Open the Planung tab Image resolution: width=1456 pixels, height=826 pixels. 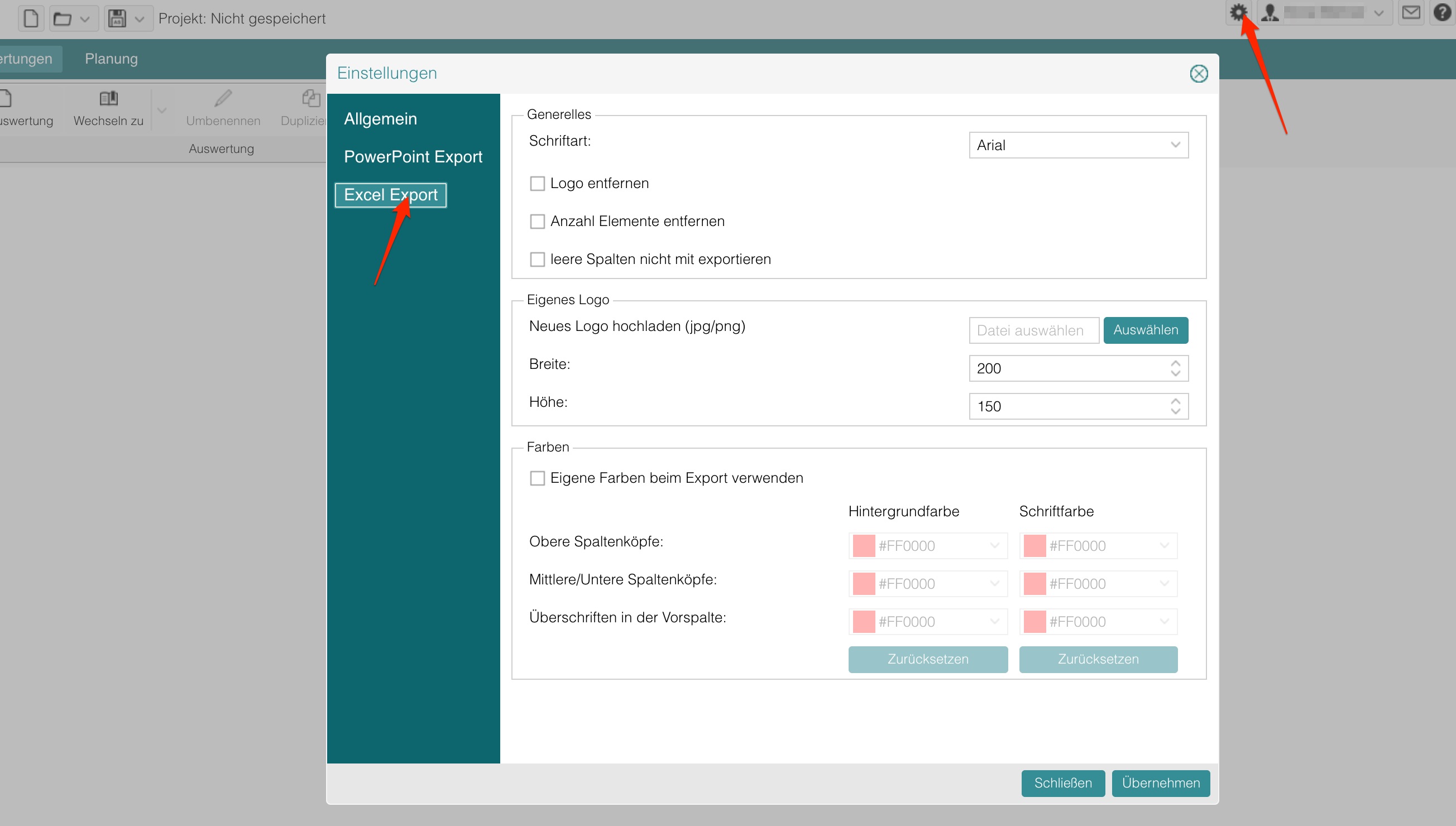point(111,59)
